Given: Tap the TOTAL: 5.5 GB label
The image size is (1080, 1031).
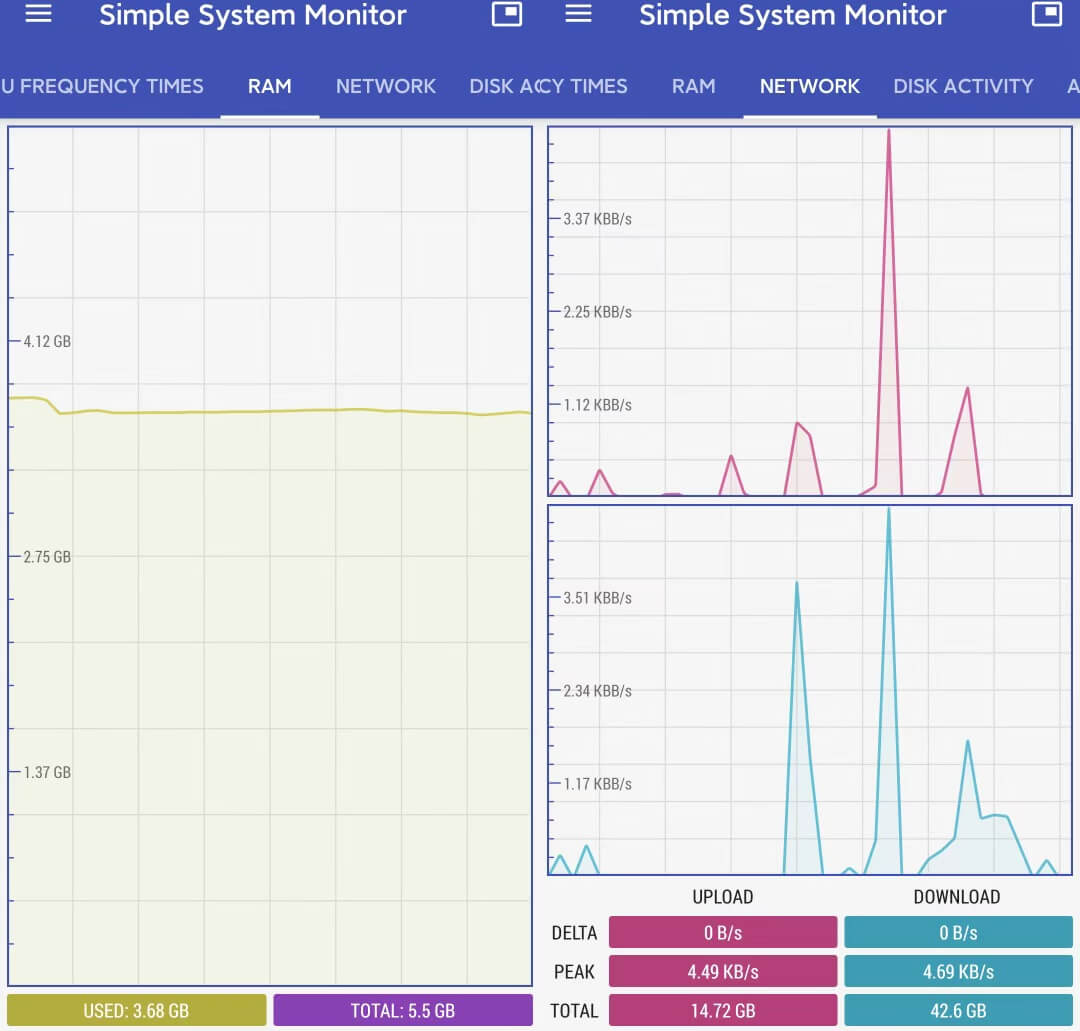Looking at the screenshot, I should click(403, 1010).
